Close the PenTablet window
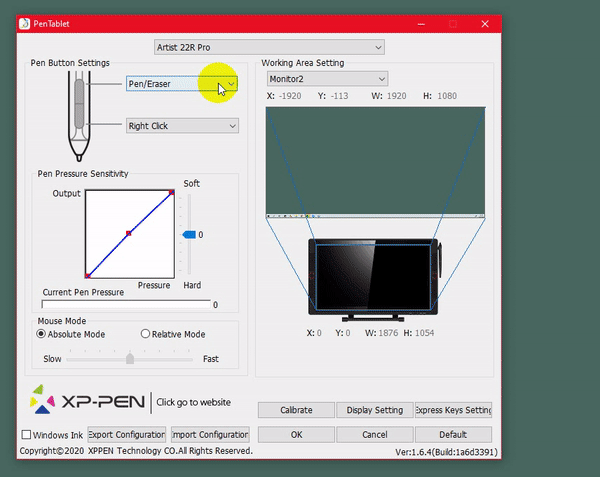600x477 pixels. pos(485,24)
